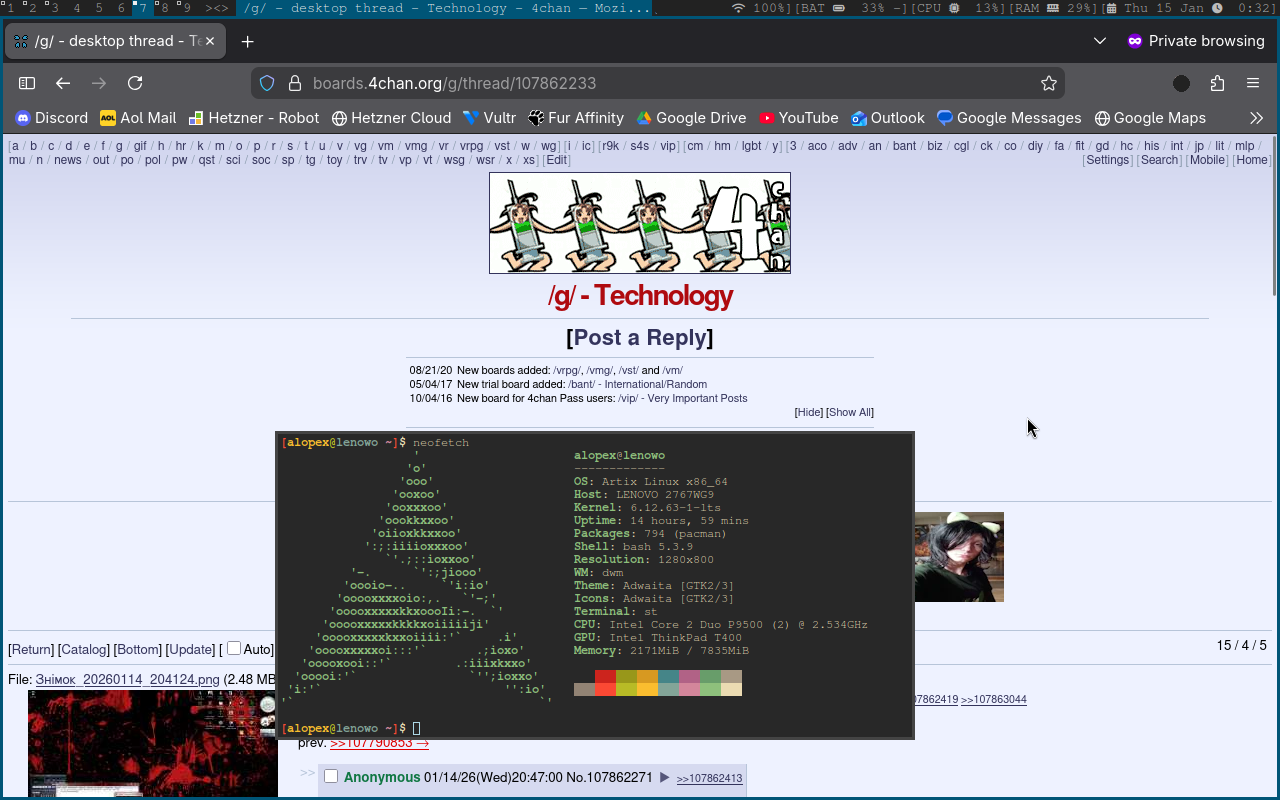Hide the reply with the >> marker
Viewport: 1280px width, 800px height.
307,773
